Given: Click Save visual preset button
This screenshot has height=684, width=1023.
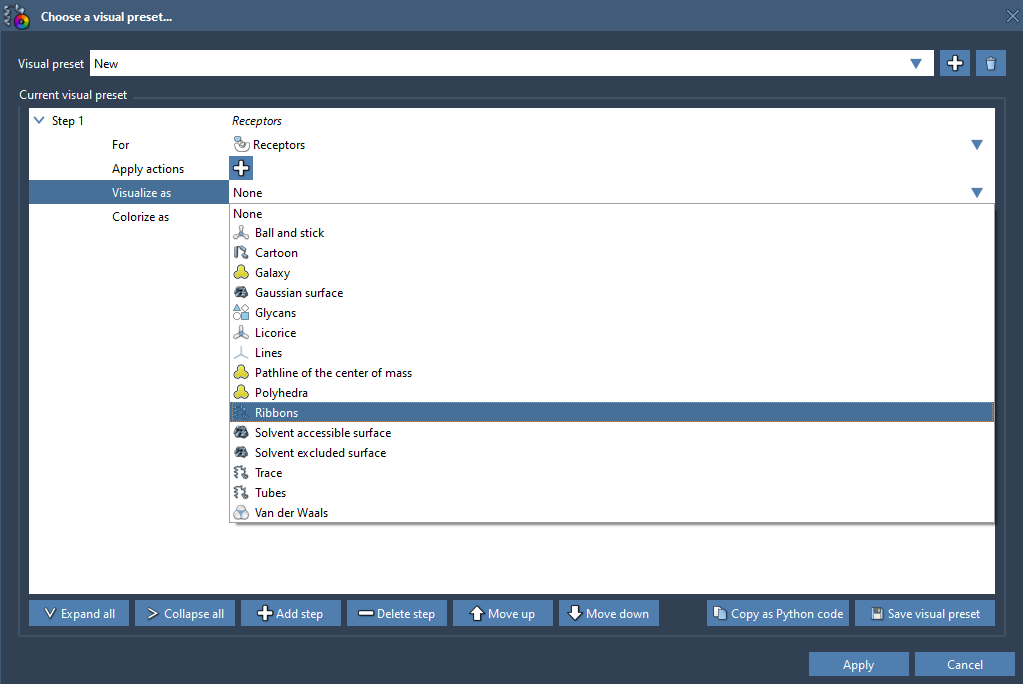Looking at the screenshot, I should pyautogui.click(x=924, y=614).
